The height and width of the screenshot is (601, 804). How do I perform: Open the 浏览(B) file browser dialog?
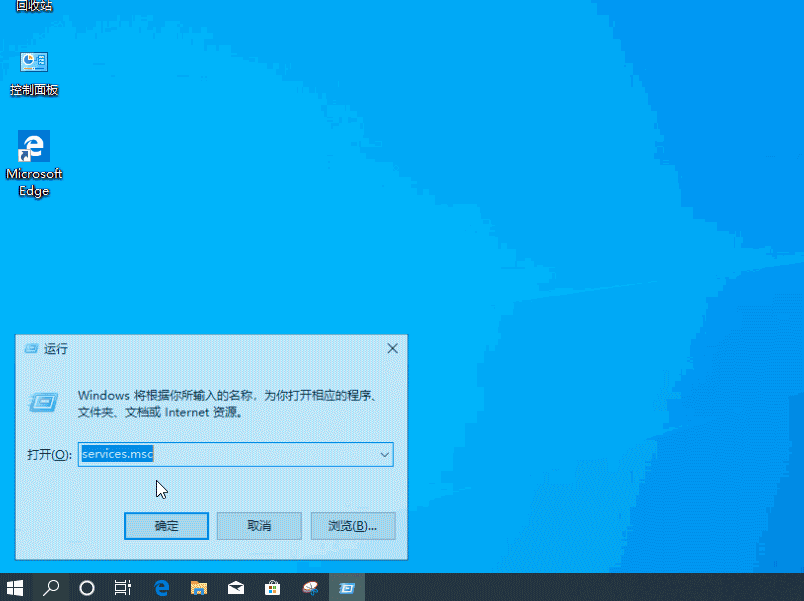[352, 525]
